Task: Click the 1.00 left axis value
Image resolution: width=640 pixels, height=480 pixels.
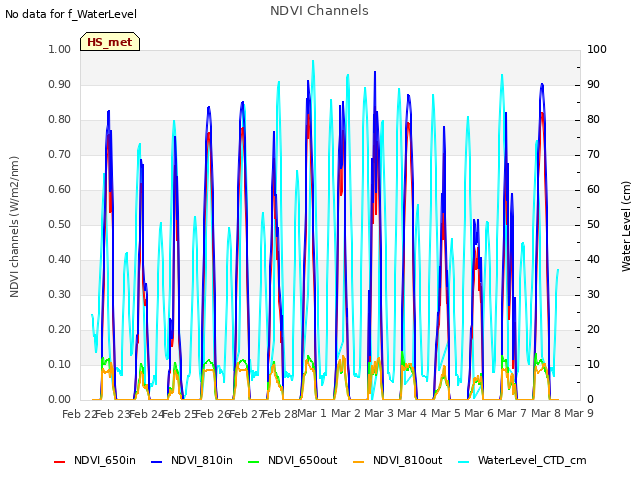Action: click(x=59, y=49)
